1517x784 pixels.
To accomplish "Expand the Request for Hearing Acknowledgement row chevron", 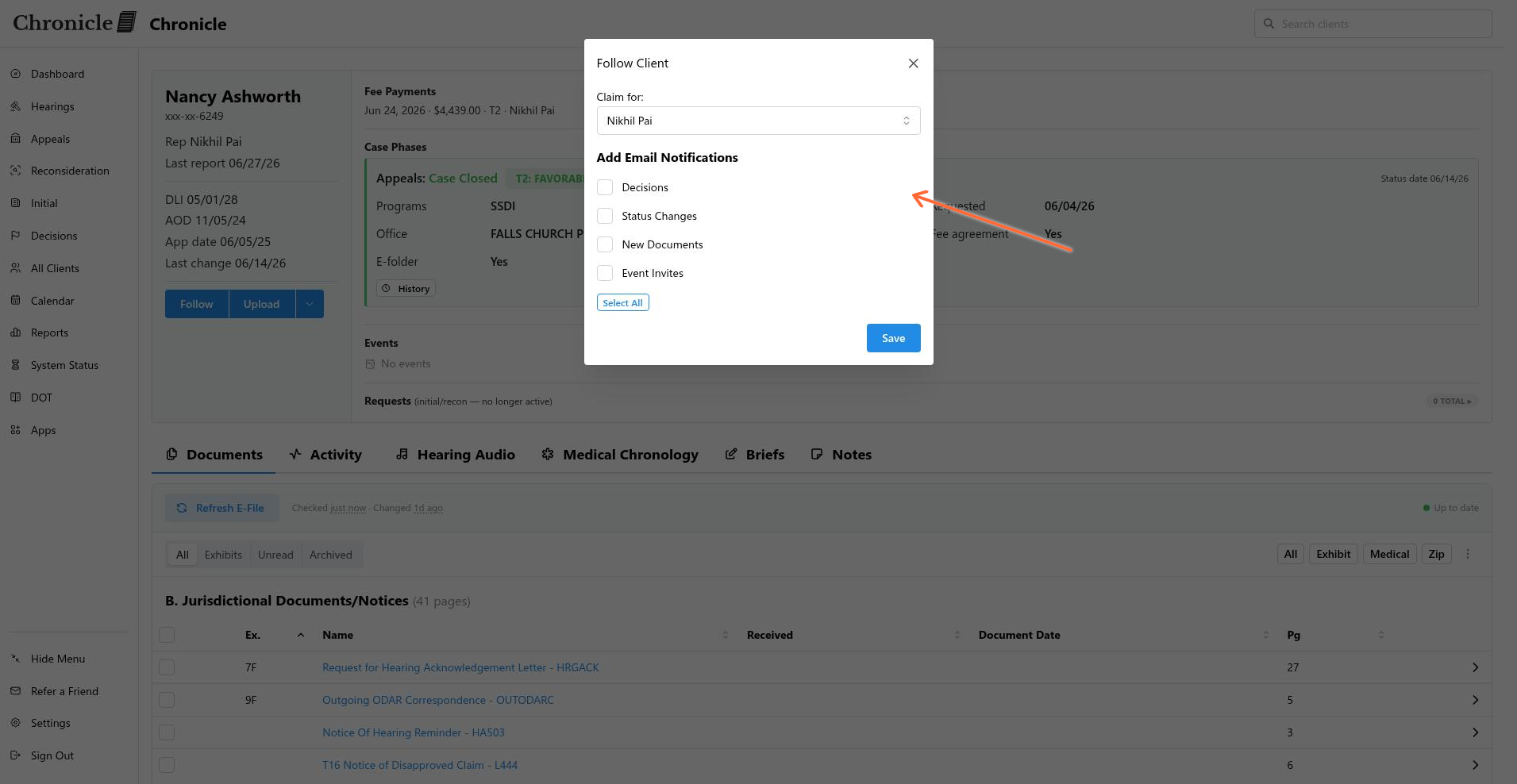I will 1475,667.
